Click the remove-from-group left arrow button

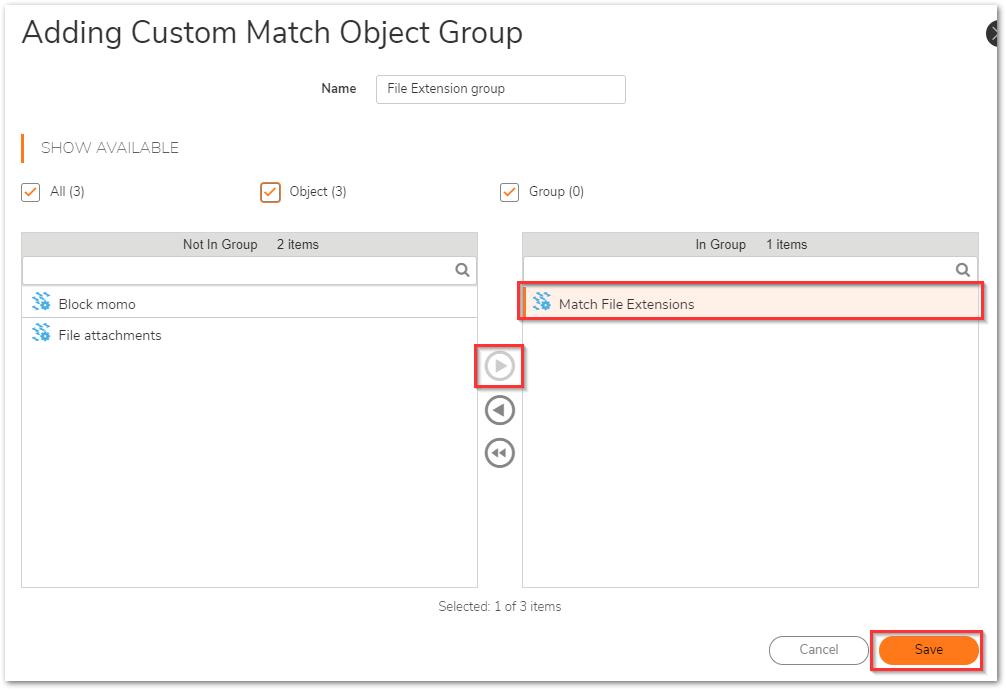tap(499, 410)
